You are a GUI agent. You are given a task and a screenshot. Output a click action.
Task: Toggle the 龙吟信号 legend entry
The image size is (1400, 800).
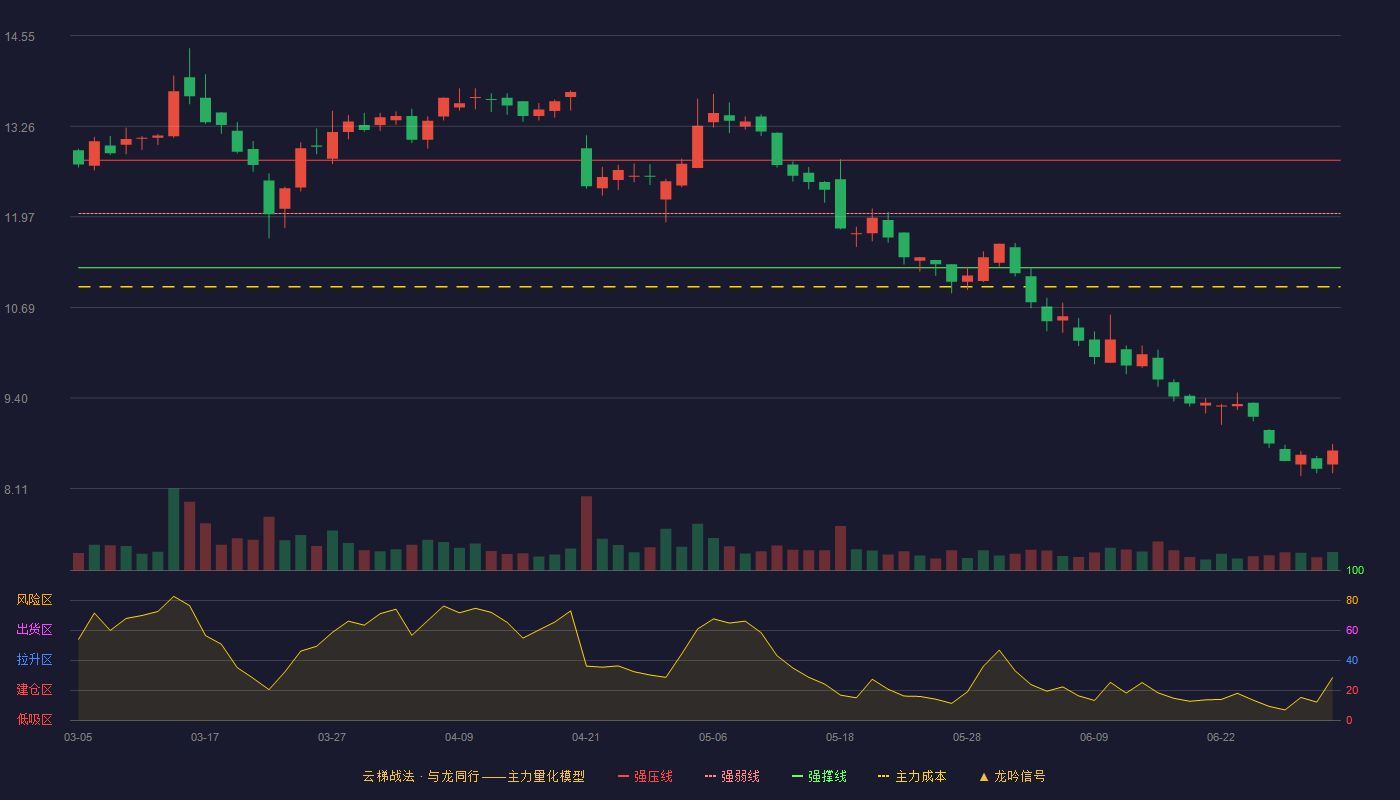pyautogui.click(x=1012, y=776)
